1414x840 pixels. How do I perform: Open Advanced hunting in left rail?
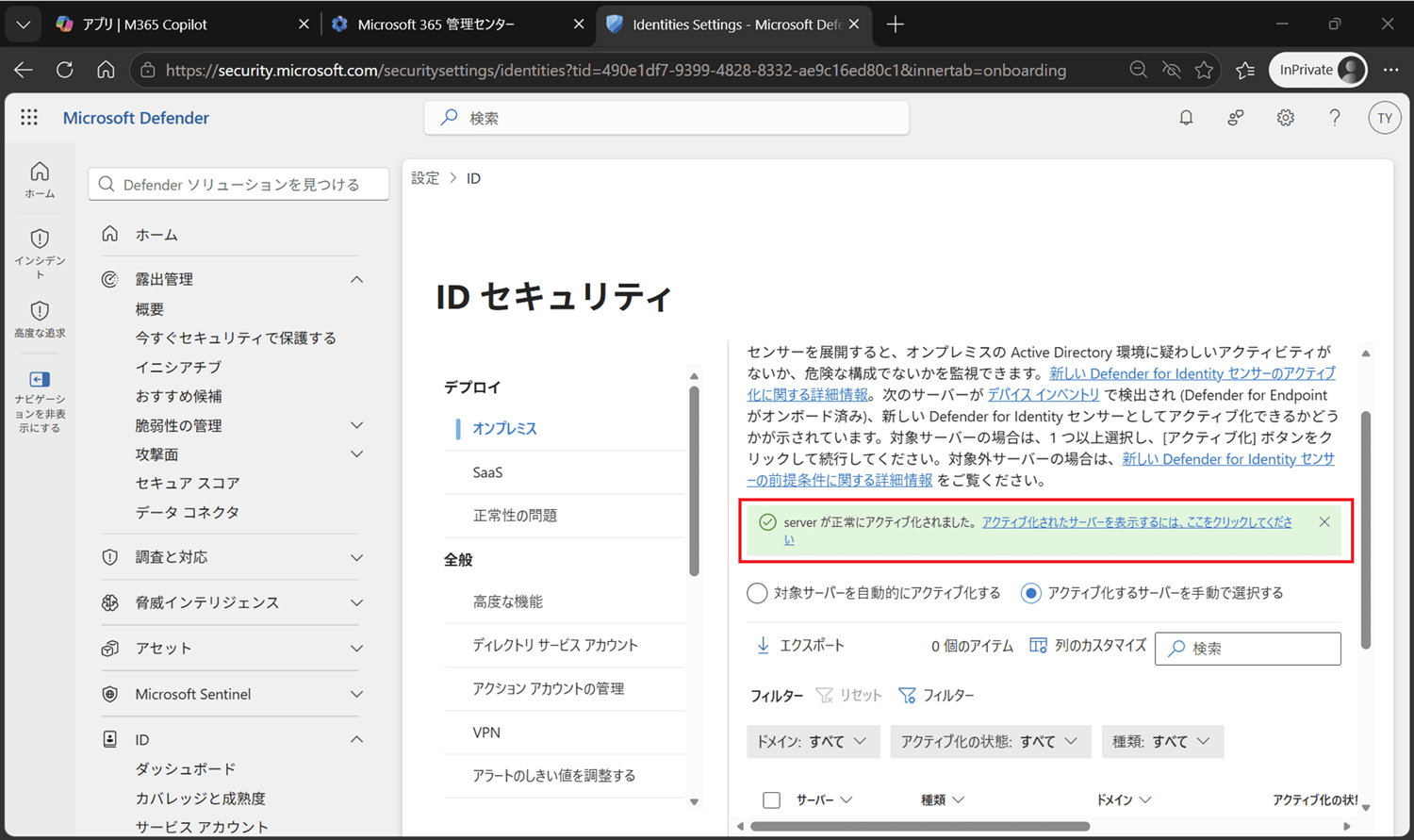tap(40, 320)
